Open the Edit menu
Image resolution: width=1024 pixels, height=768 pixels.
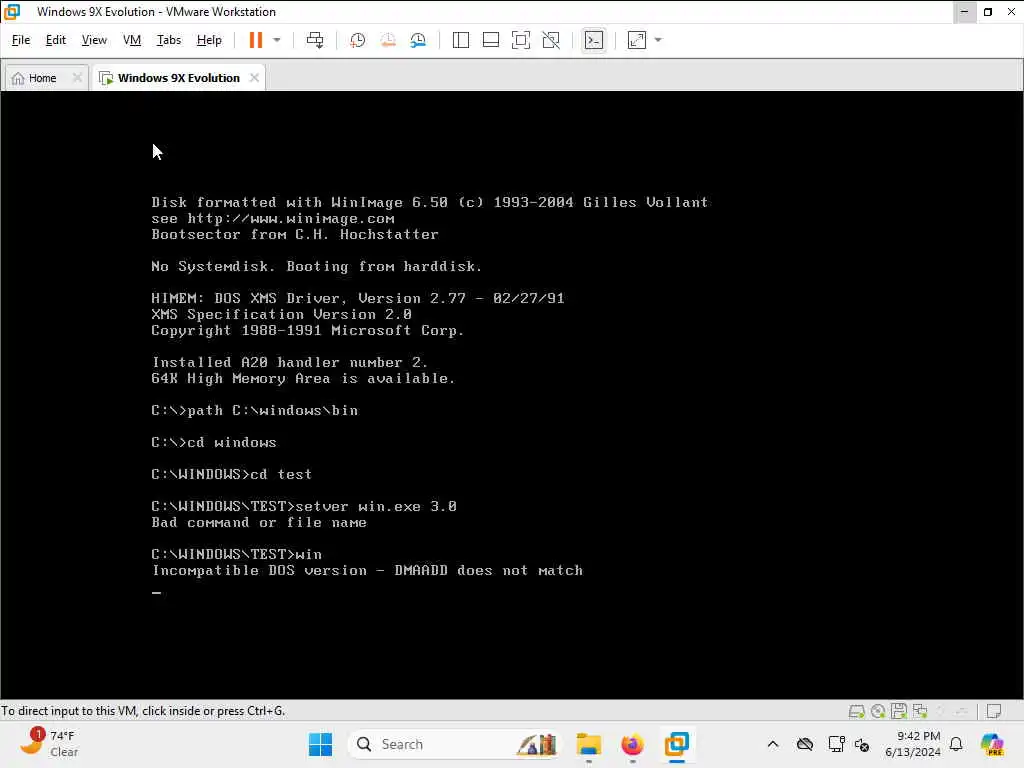pyautogui.click(x=56, y=40)
